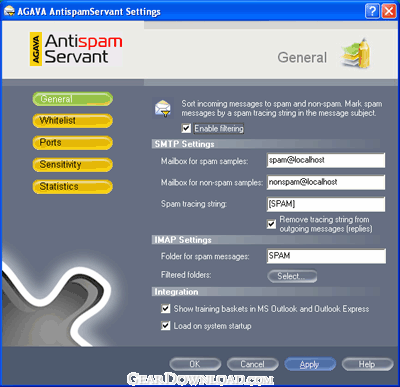400x387 pixels.
Task: Click the 'Folder for spam messages:' label
Action: (205, 256)
